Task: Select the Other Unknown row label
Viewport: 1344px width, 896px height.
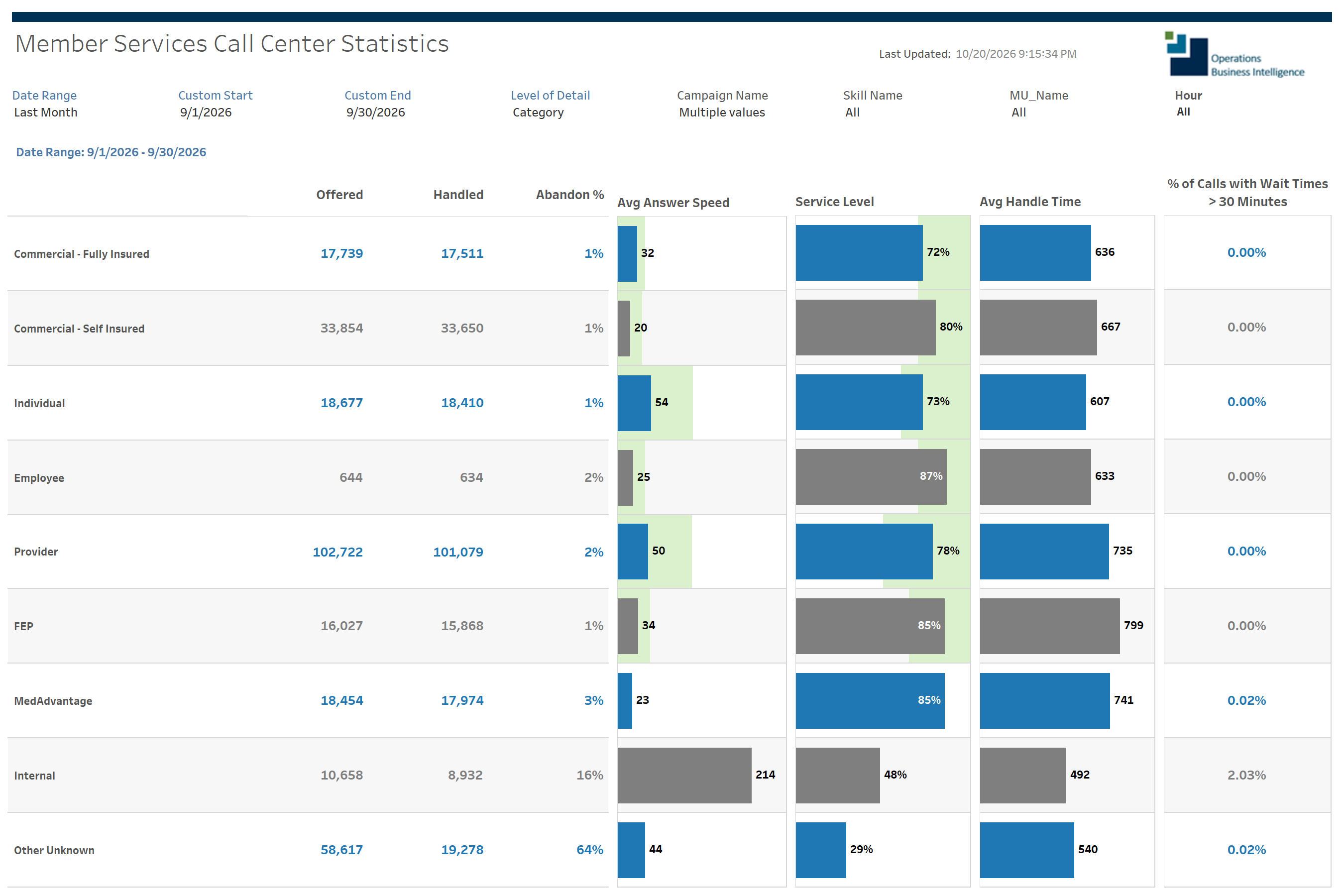Action: 54,850
